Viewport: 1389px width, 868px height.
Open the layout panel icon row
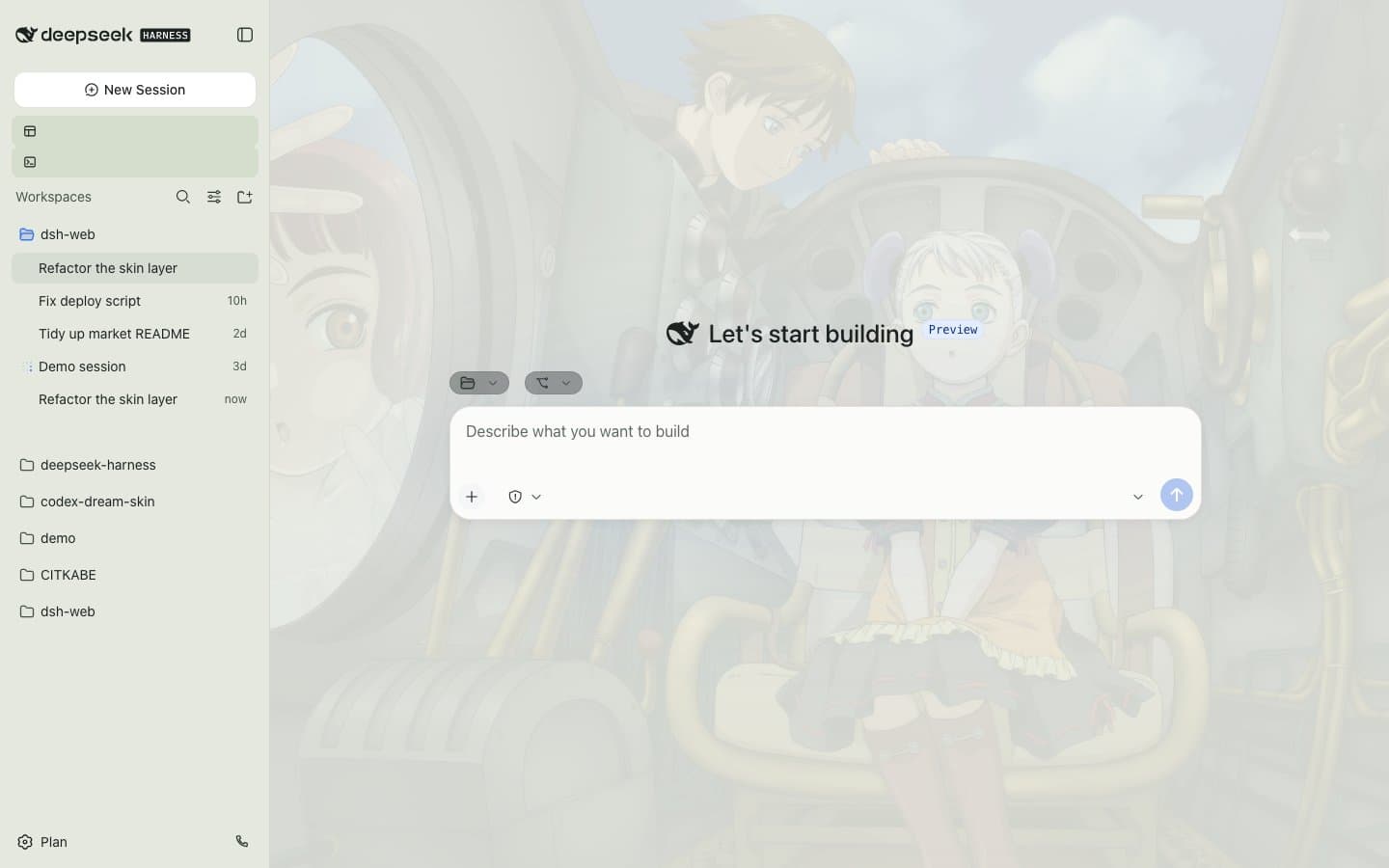(x=135, y=131)
